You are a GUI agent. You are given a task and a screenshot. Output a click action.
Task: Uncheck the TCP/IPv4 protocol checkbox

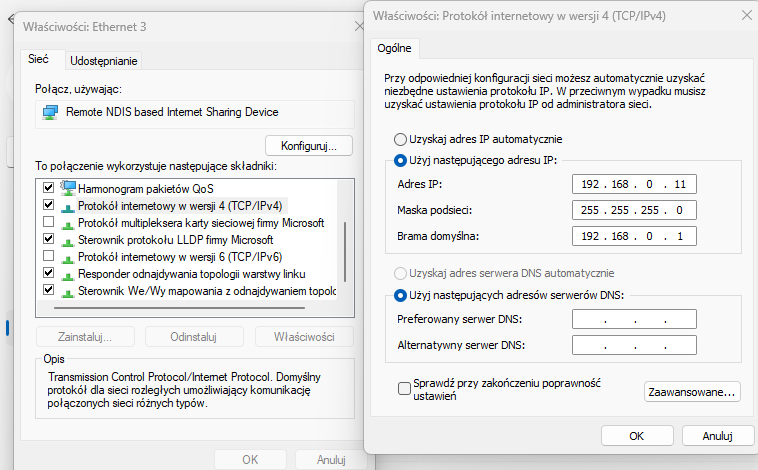point(47,205)
